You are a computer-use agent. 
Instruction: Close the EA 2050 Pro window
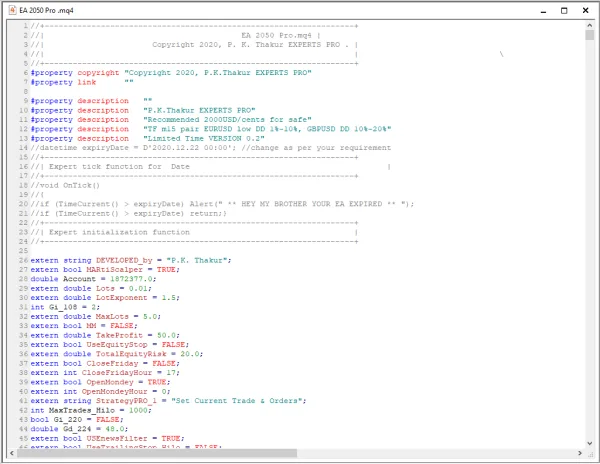pos(585,11)
